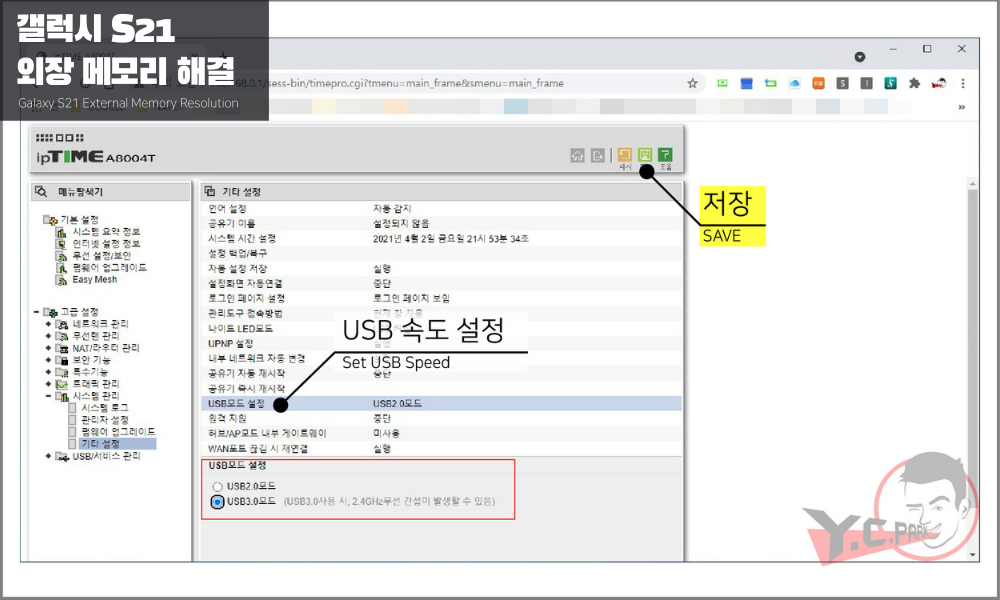The width and height of the screenshot is (1000, 600).
Task: Click the green screen-capture extension icon
Action: coord(723,83)
